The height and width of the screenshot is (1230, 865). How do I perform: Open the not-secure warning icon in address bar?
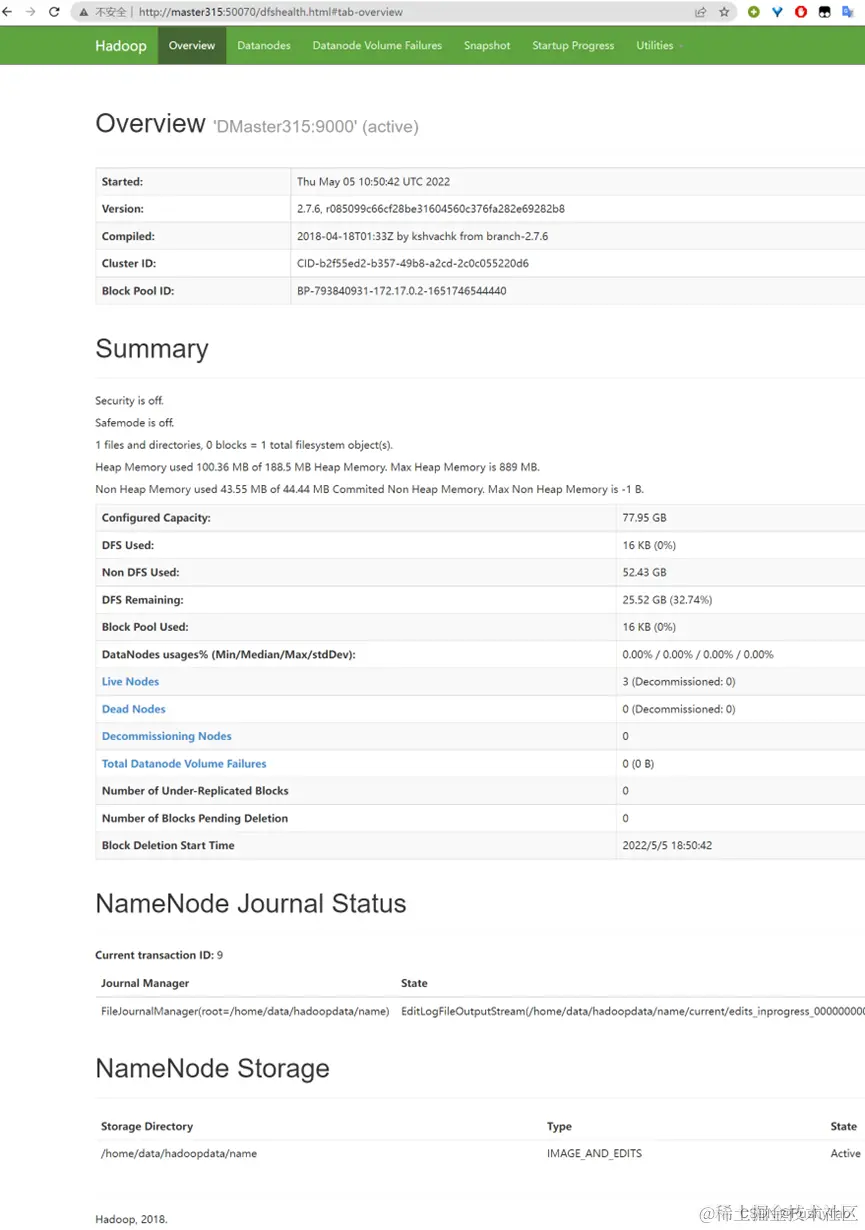pos(84,13)
